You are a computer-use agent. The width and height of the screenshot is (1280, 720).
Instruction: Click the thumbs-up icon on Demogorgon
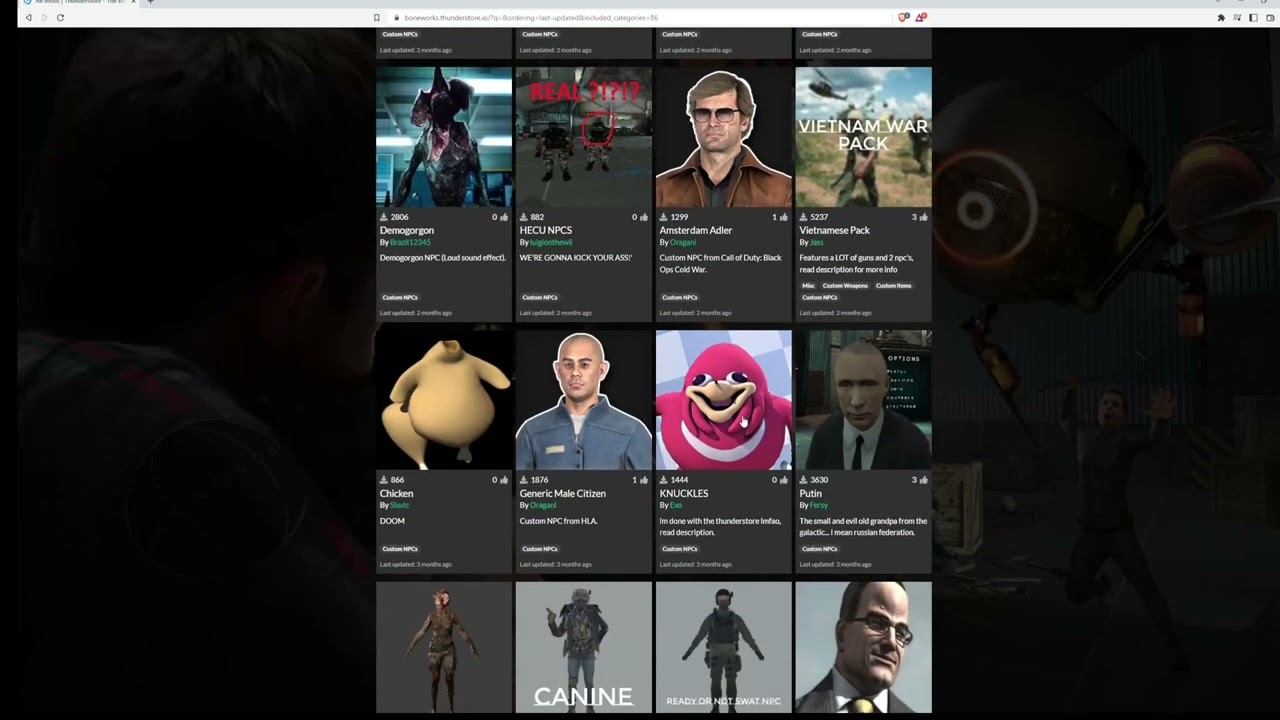[x=503, y=216]
